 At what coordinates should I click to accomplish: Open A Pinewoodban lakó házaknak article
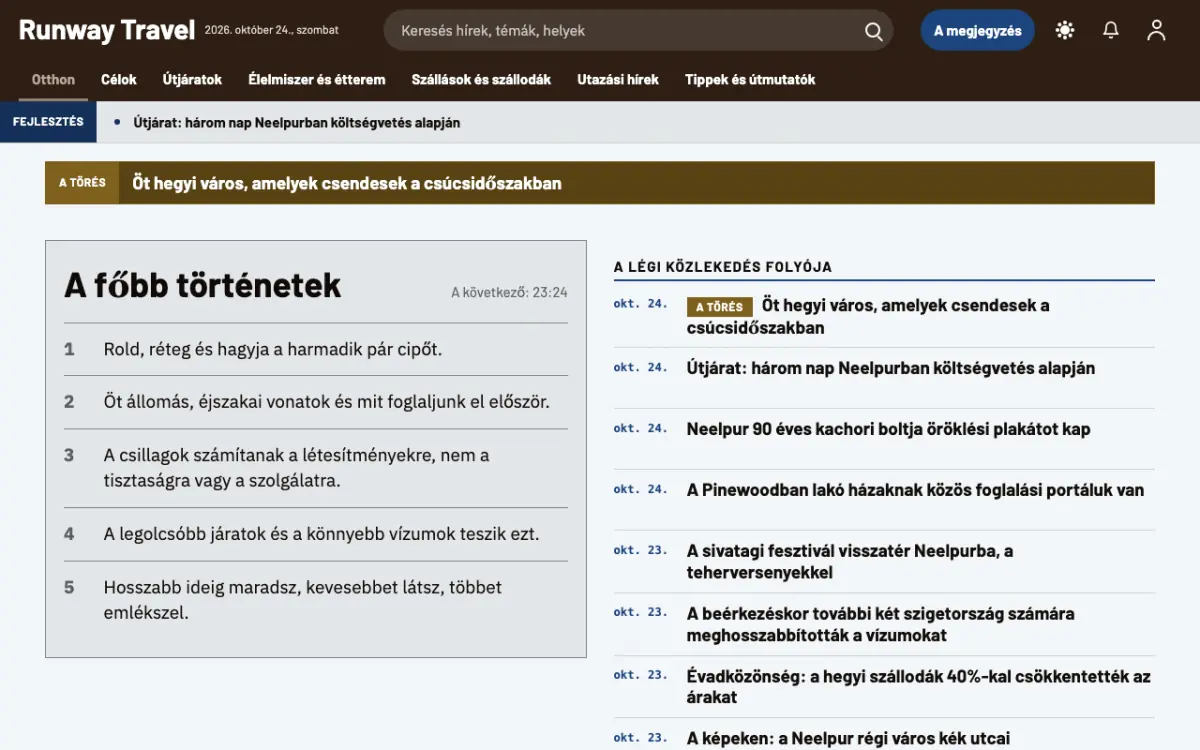click(915, 490)
